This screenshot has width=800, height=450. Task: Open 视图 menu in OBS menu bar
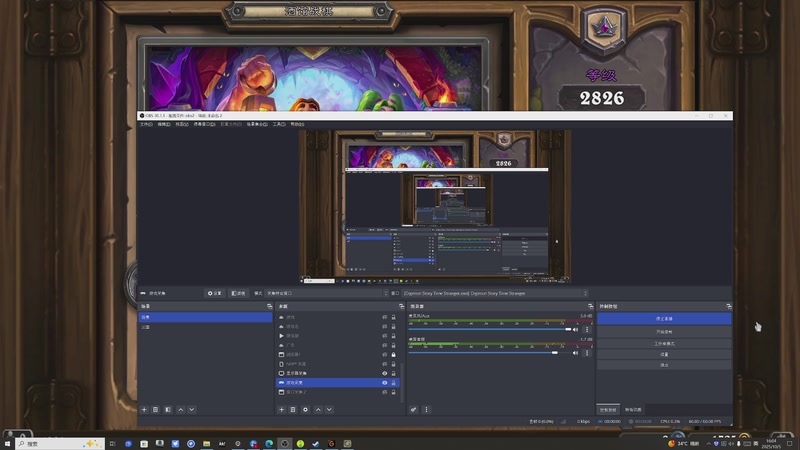(x=182, y=124)
